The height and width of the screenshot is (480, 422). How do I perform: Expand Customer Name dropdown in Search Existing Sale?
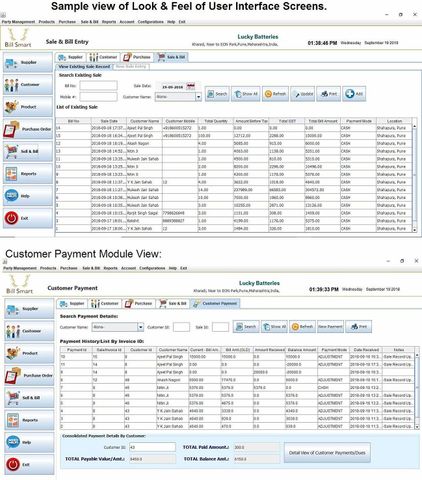coord(198,97)
